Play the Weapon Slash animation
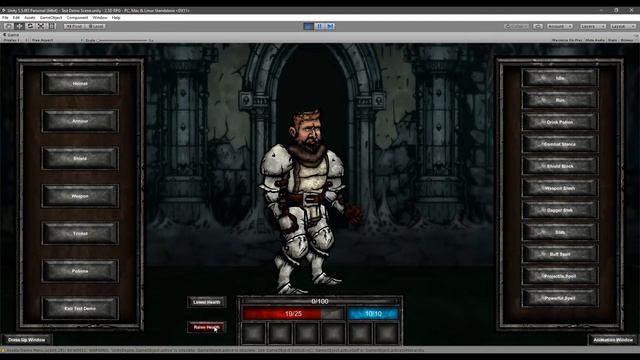640x360 pixels. pyautogui.click(x=560, y=188)
